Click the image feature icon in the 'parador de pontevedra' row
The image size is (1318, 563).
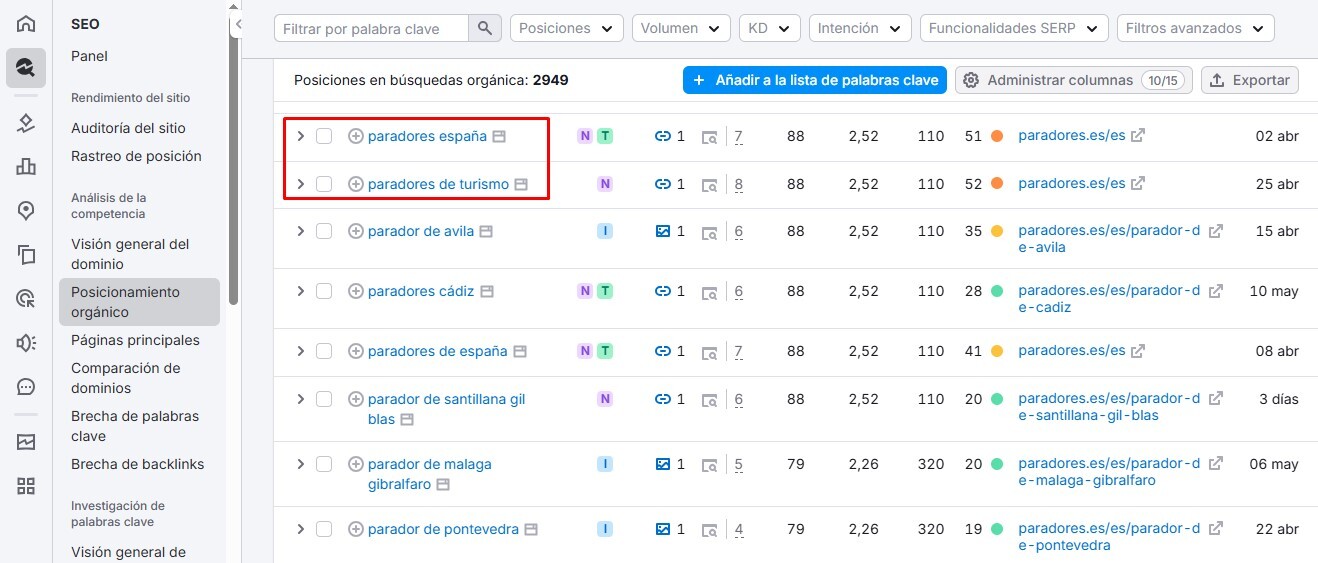662,529
